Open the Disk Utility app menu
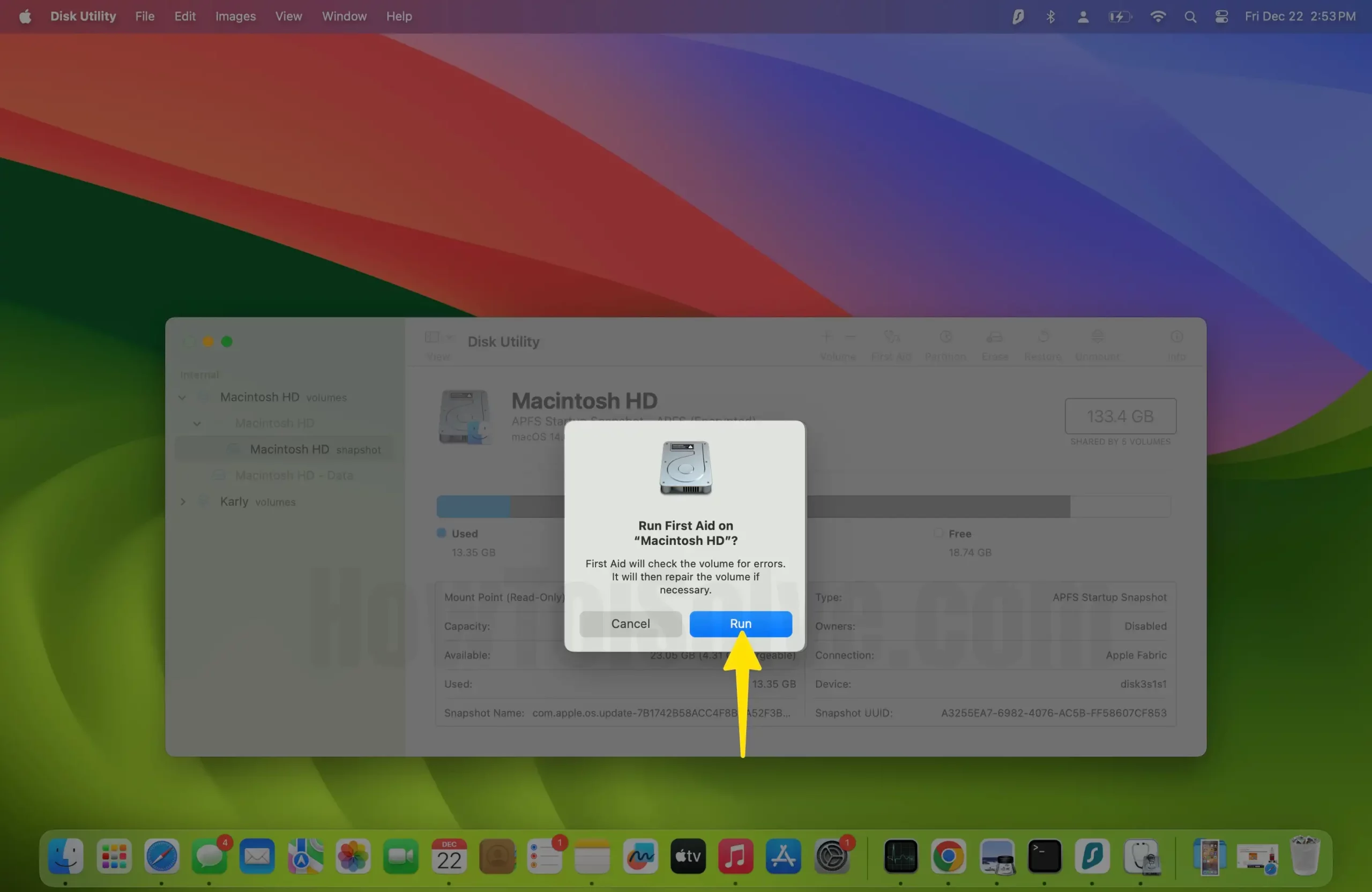This screenshot has height=892, width=1372. 83,16
